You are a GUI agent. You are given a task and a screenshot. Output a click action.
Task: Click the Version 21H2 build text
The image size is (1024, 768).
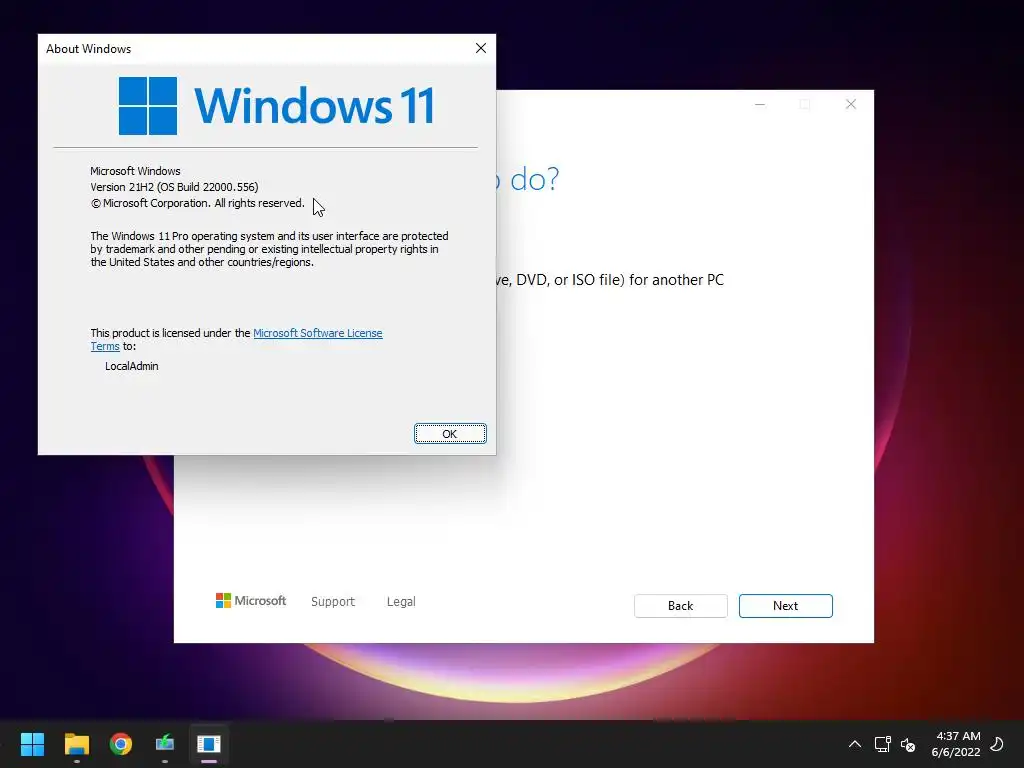tap(174, 187)
